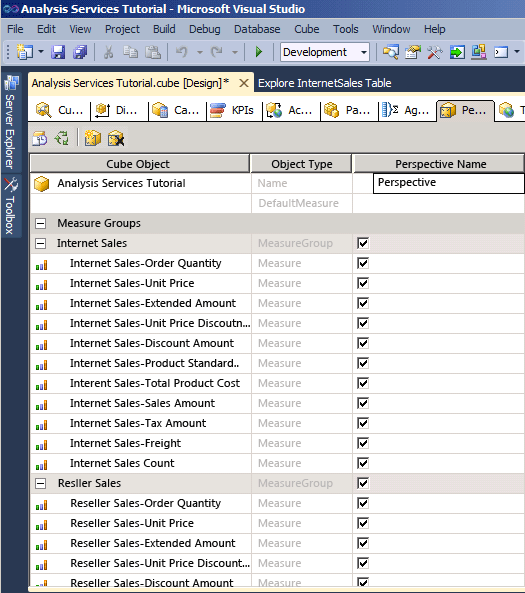Open the File menu
The width and height of the screenshot is (525, 593).
(x=15, y=29)
